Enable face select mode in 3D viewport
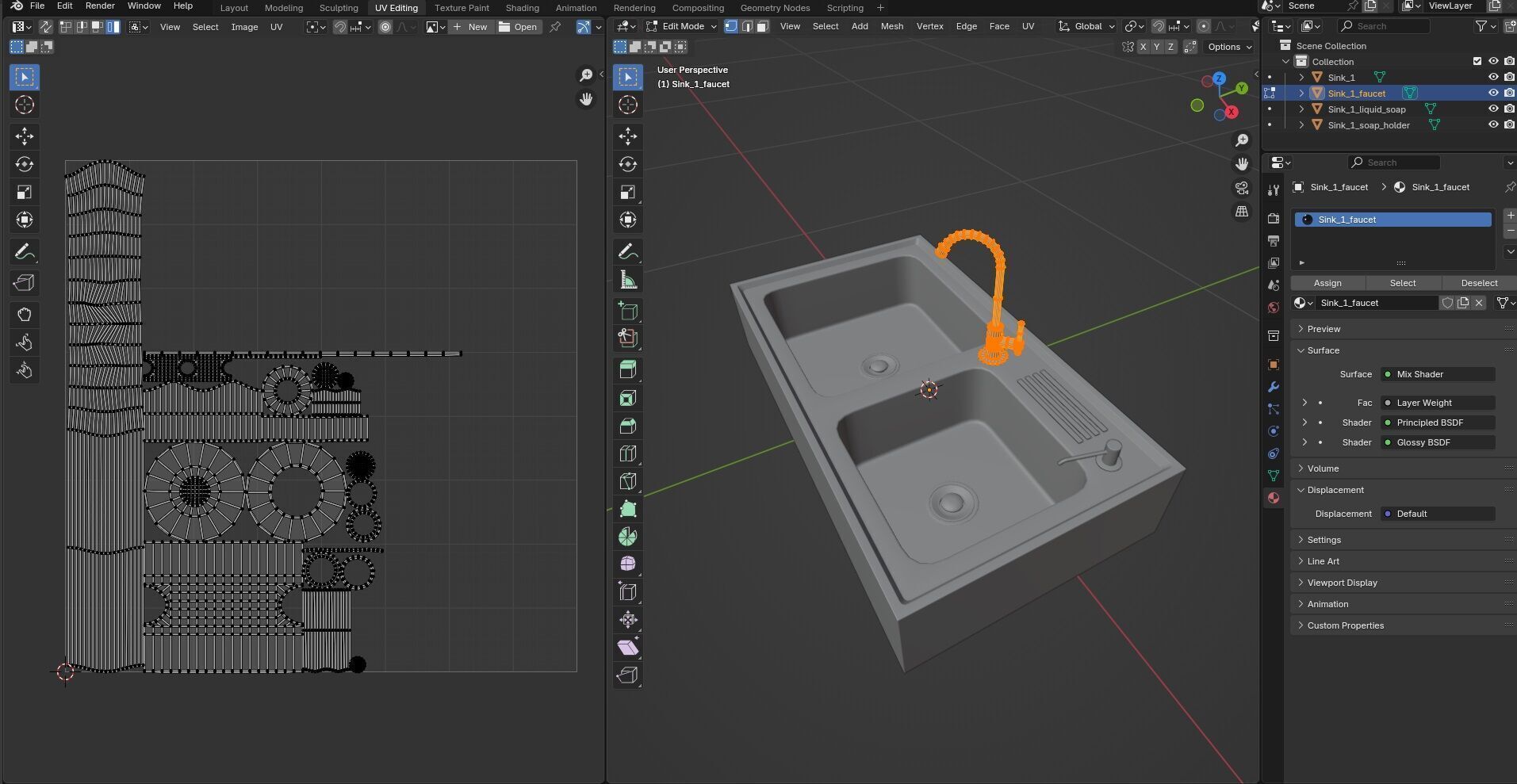 coord(762,26)
